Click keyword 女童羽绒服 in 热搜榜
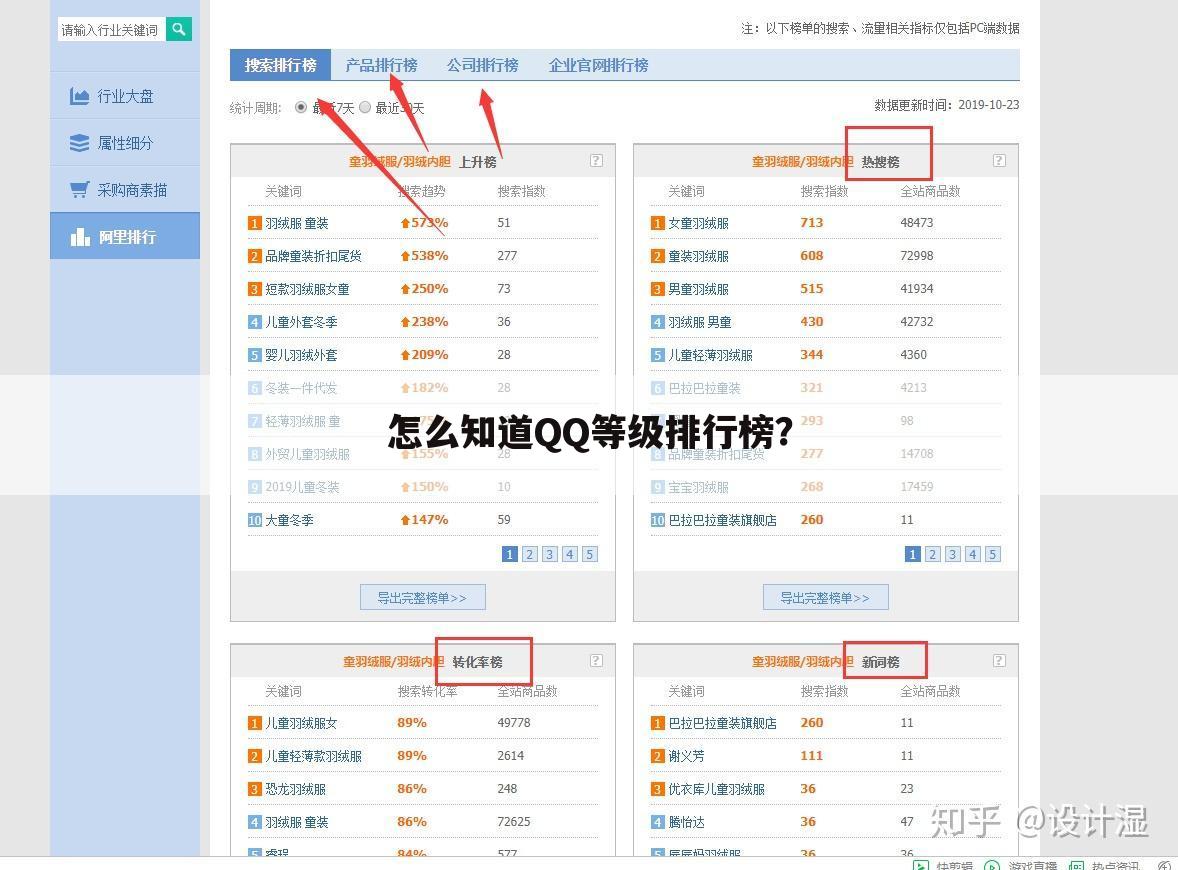Viewport: 1178px width, 870px height. 699,223
